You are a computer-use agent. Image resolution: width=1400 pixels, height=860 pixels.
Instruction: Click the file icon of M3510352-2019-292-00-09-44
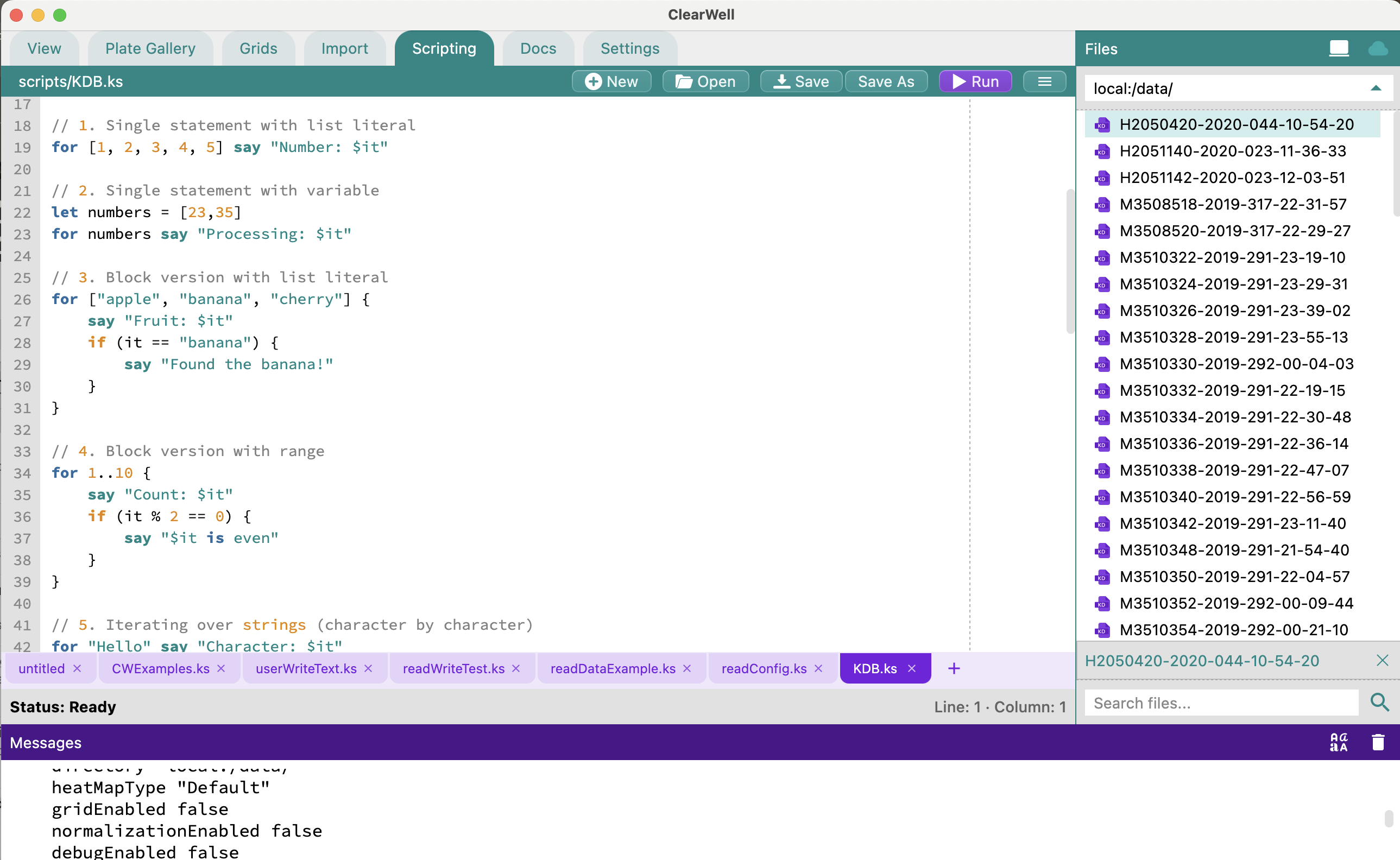click(x=1102, y=604)
